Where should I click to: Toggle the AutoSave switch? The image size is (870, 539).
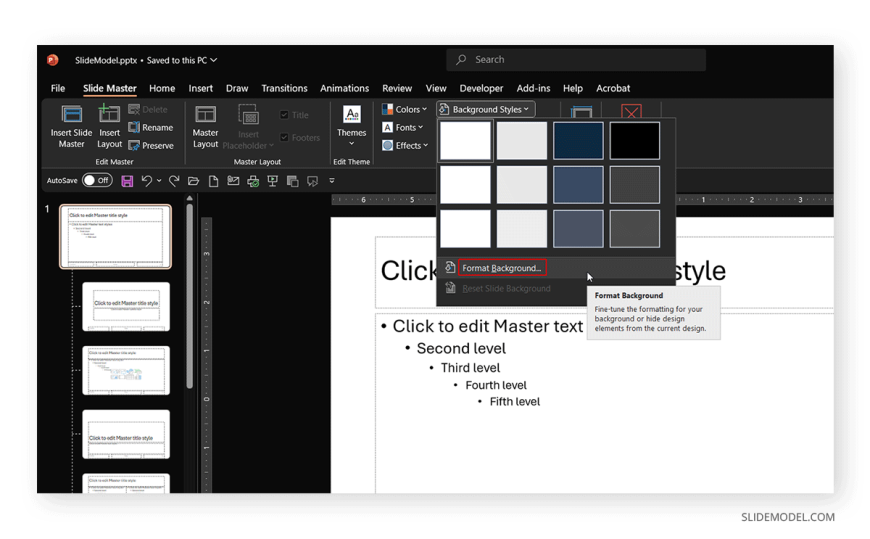click(97, 180)
